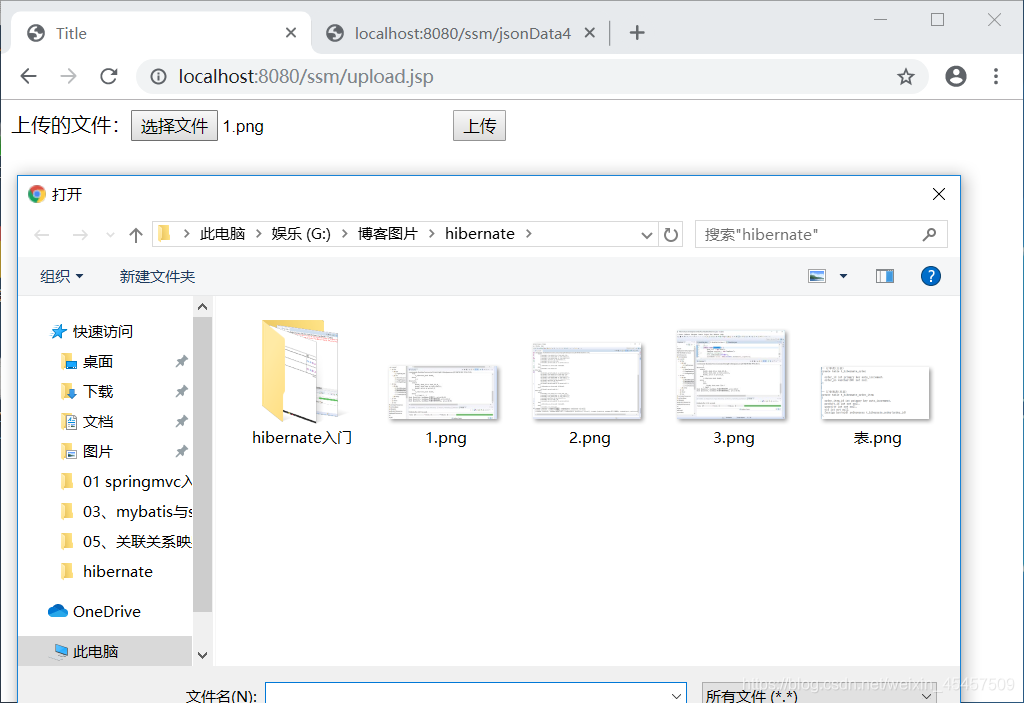Reload the upload.jsp page
Screen dimensions: 1024x703
coord(109,76)
